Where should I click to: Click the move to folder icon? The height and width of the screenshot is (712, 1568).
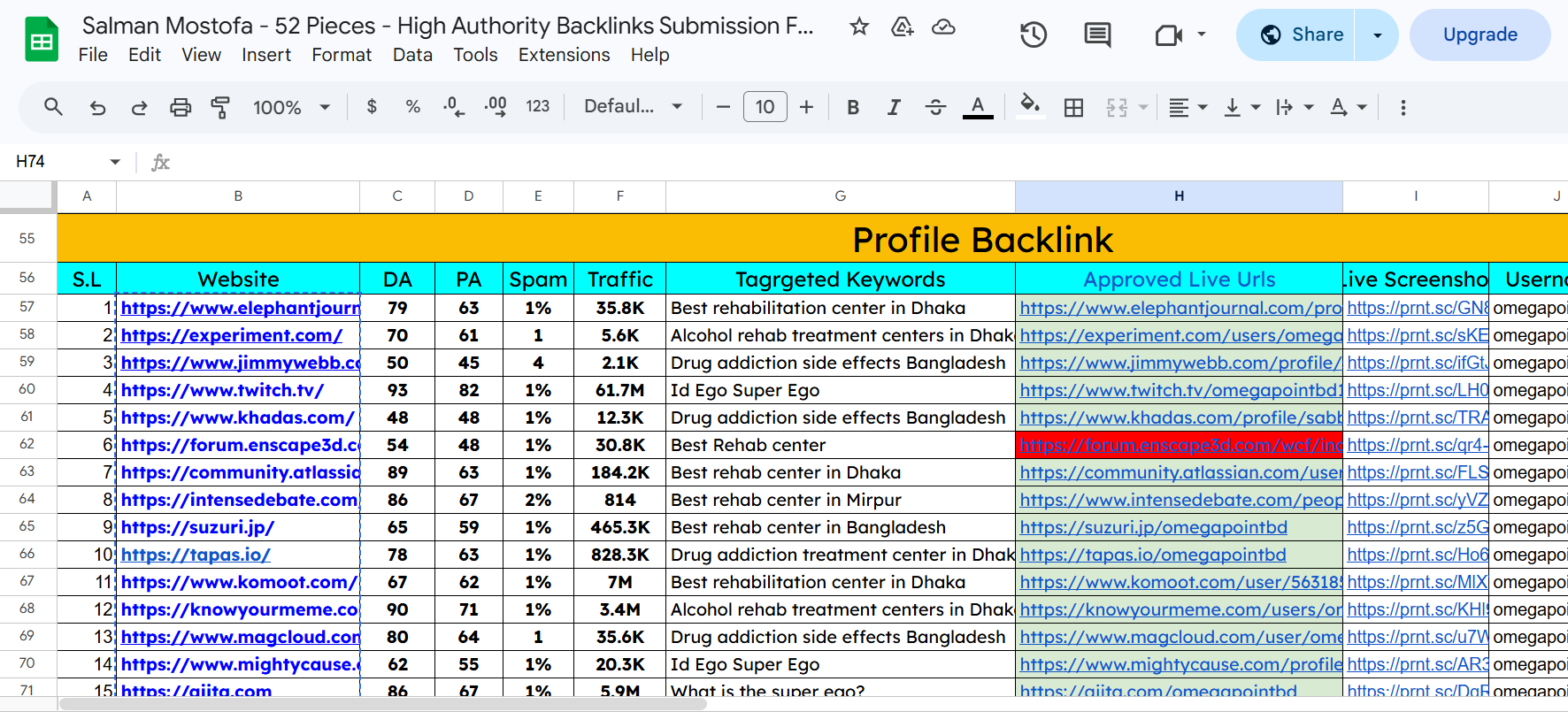[x=902, y=27]
